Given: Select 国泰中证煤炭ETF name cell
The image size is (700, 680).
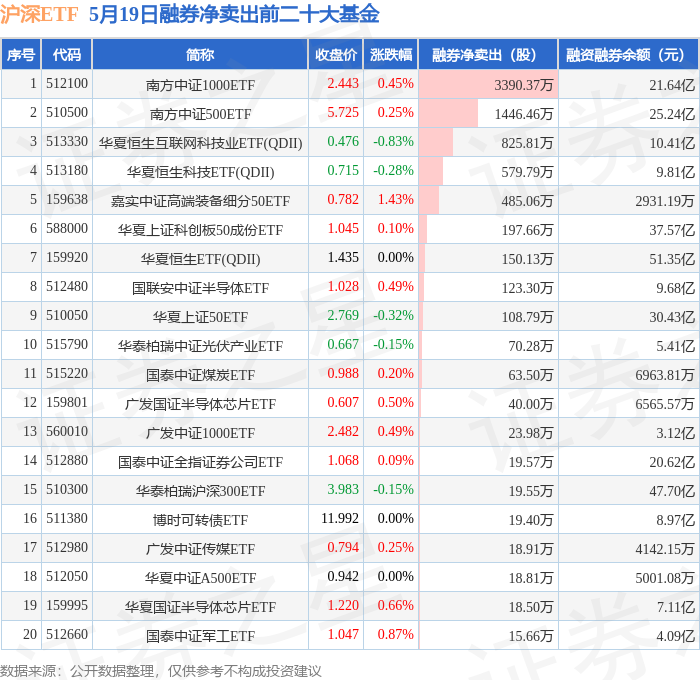Looking at the screenshot, I should 200,375.
